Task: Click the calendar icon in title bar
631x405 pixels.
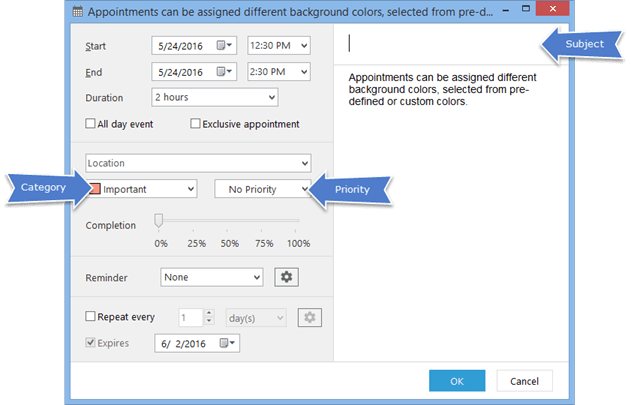Action: [x=77, y=11]
